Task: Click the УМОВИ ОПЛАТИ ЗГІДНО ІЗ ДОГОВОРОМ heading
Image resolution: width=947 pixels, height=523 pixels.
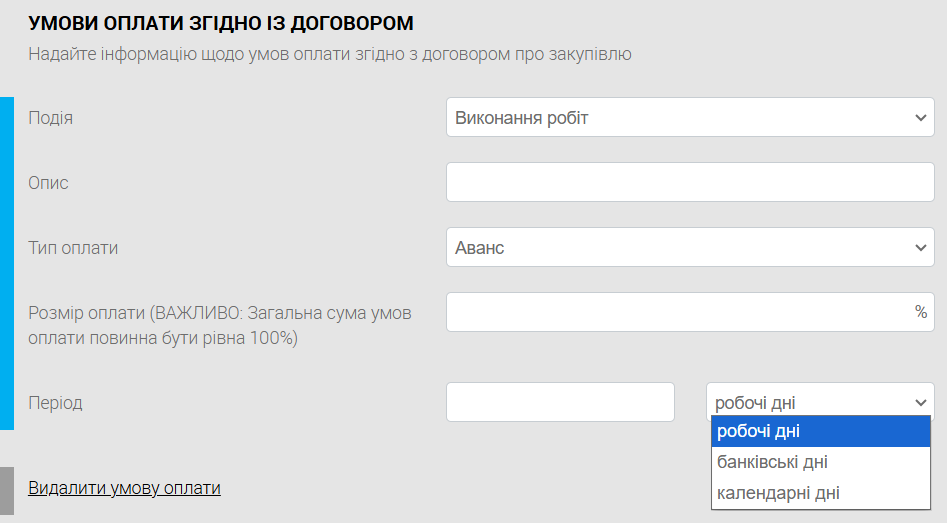Action: pyautogui.click(x=220, y=23)
